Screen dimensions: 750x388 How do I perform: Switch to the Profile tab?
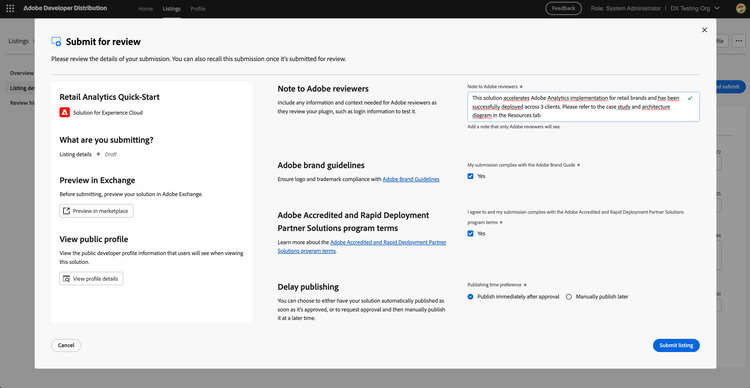pos(198,9)
